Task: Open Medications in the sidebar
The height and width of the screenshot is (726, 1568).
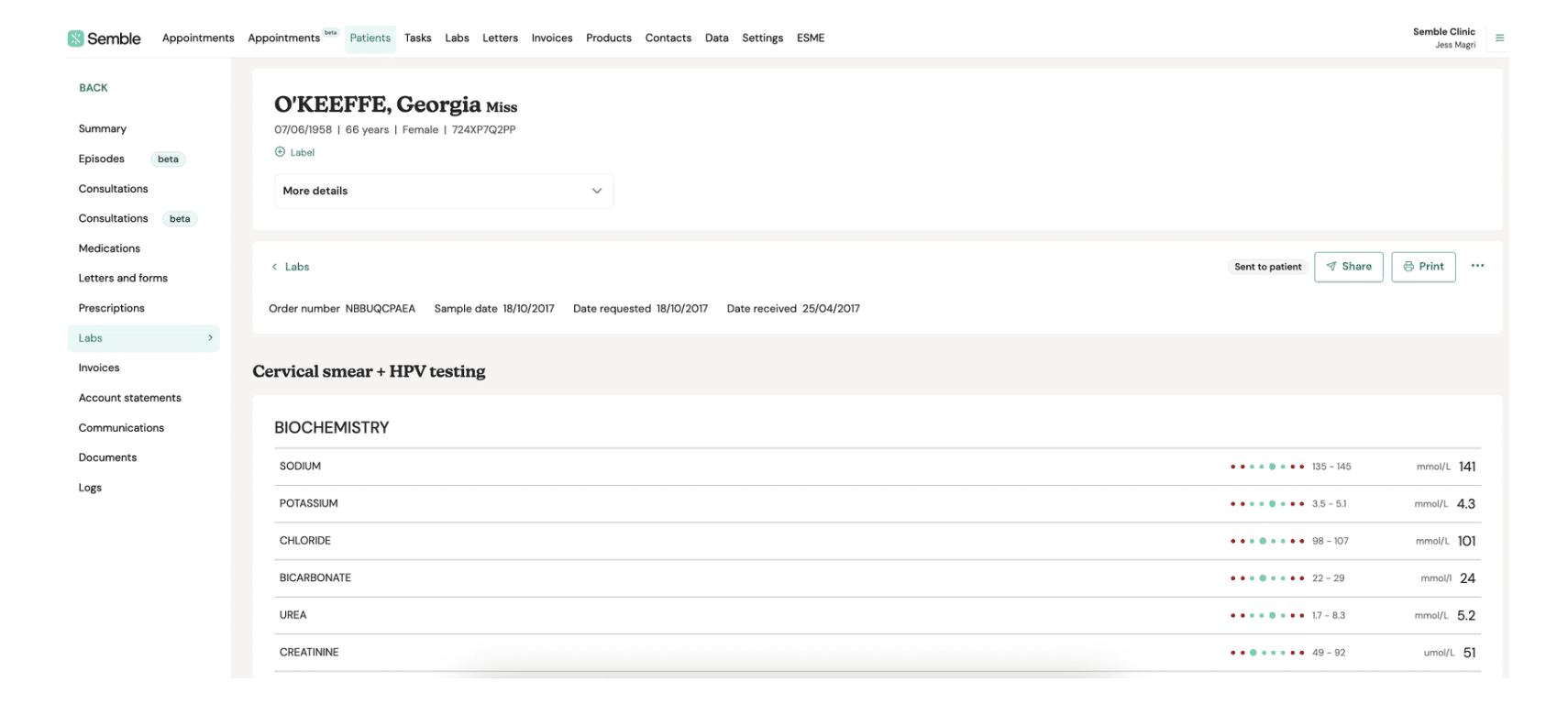Action: pos(109,248)
